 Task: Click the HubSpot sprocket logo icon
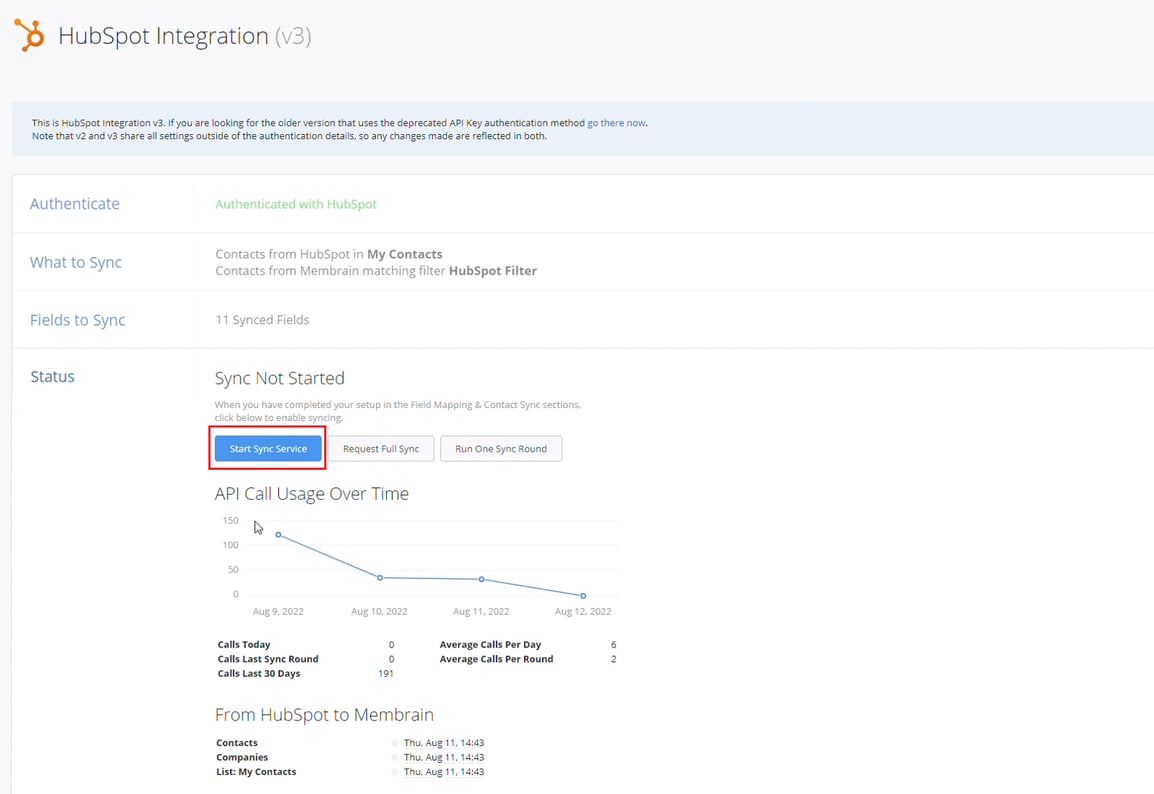click(x=29, y=35)
